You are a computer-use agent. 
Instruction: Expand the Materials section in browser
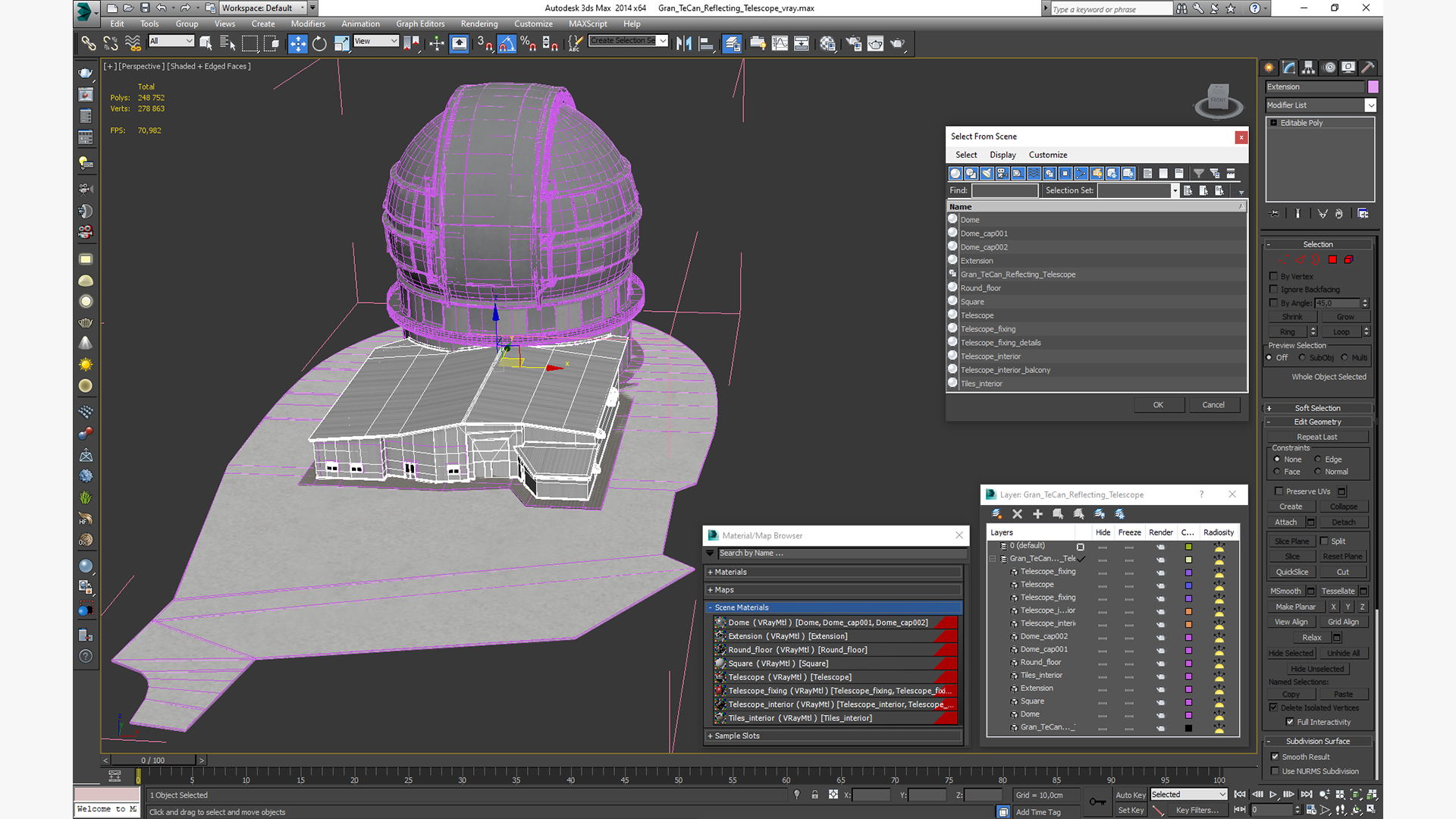coord(711,571)
